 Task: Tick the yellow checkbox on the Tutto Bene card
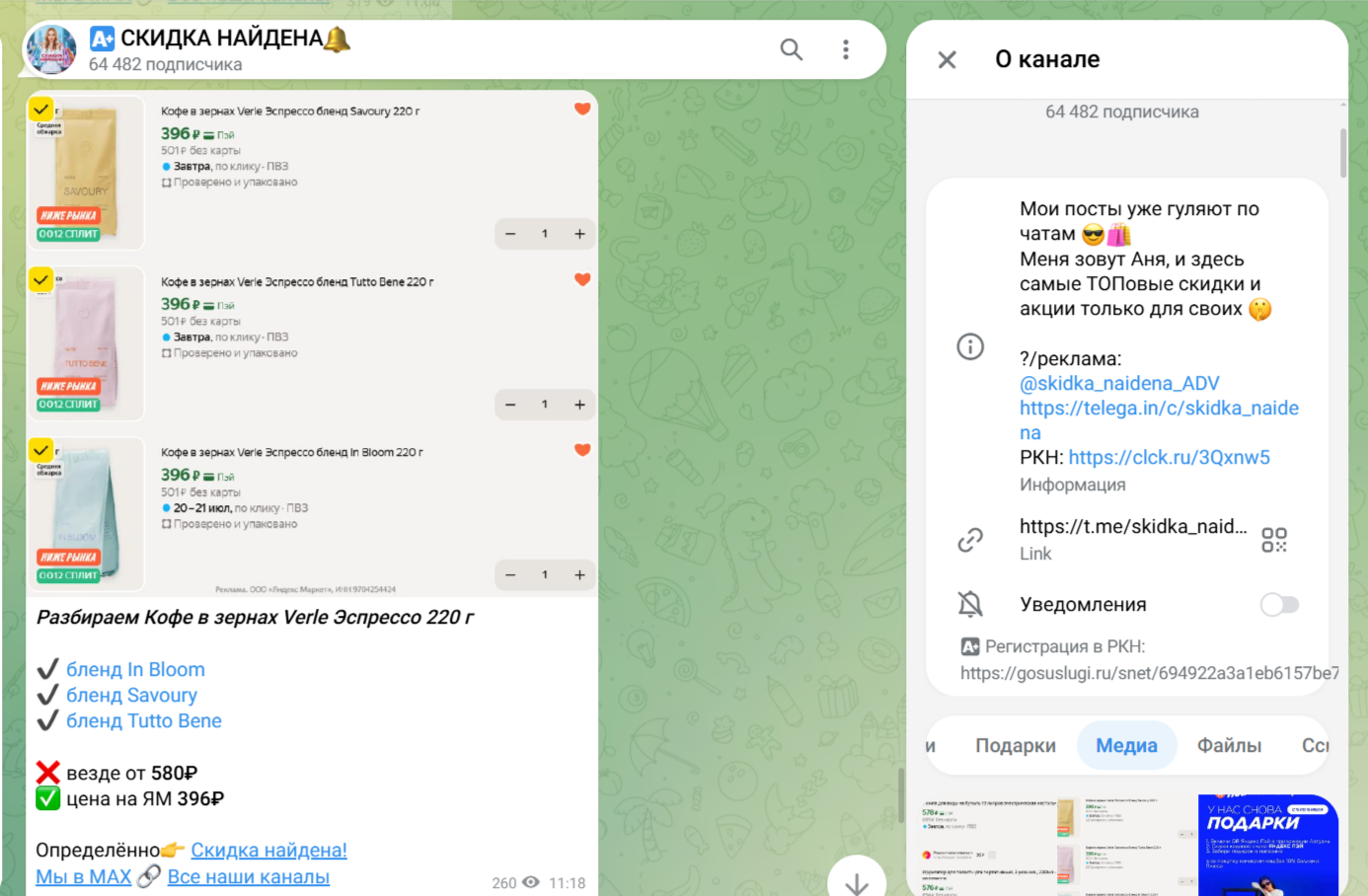40,279
